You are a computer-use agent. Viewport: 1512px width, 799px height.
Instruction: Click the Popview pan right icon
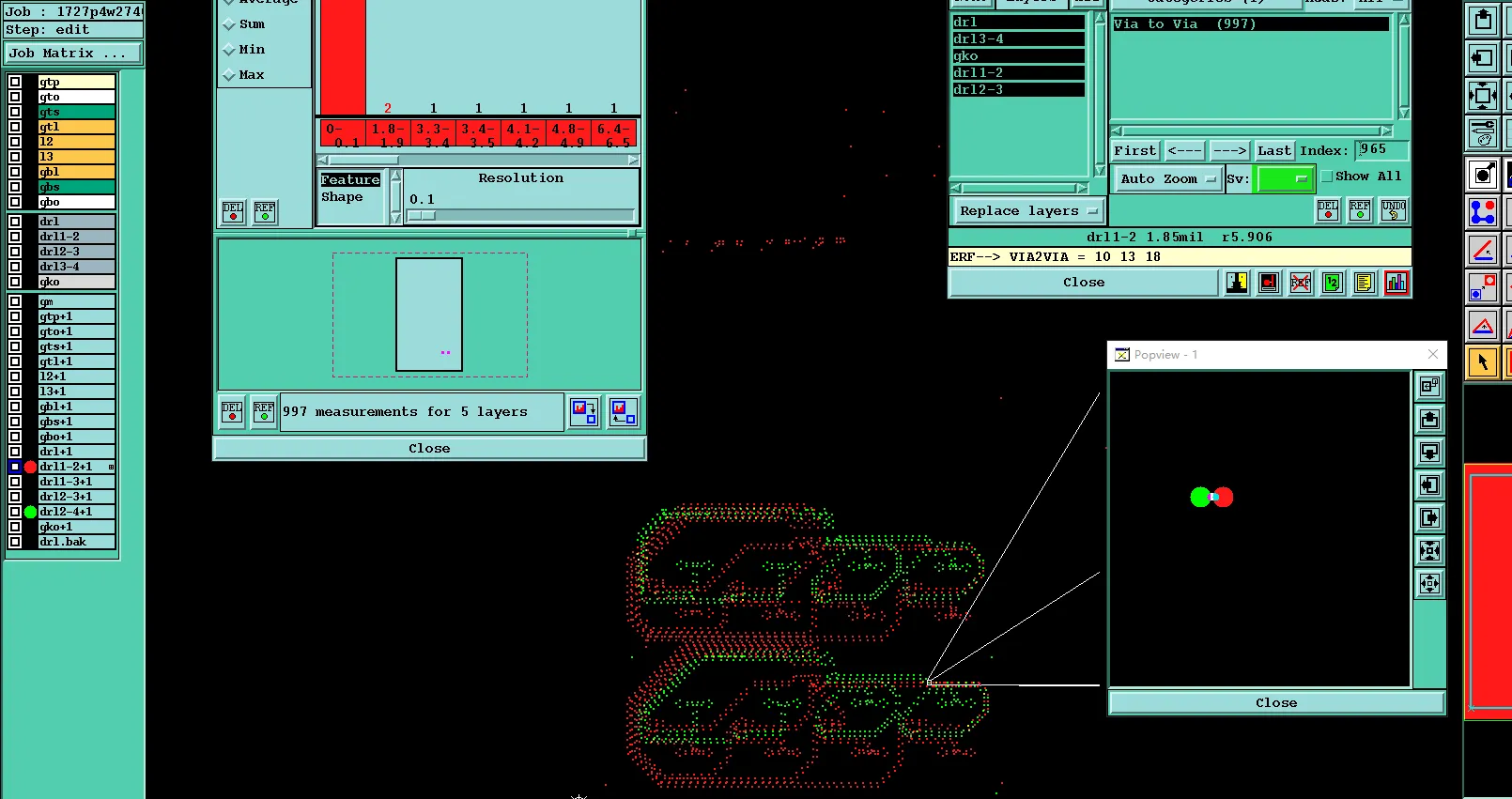click(x=1429, y=517)
